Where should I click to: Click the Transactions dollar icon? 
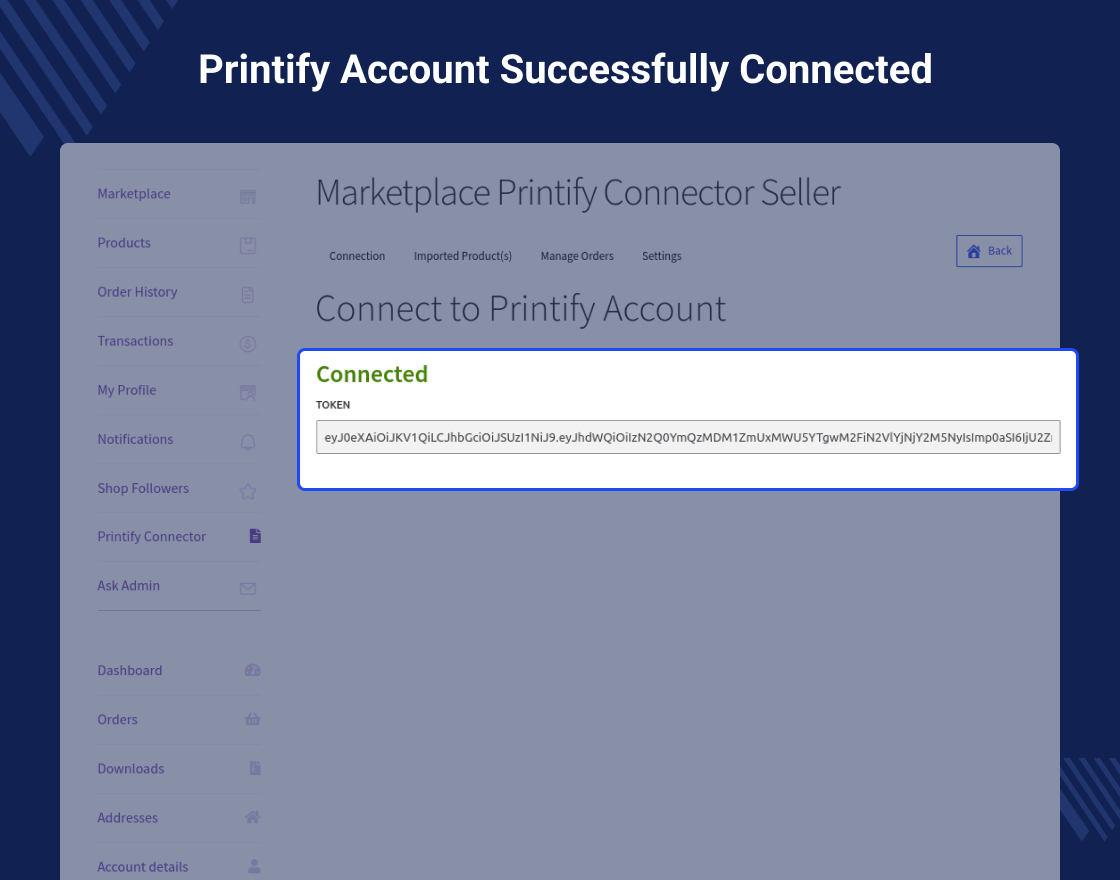click(x=248, y=344)
